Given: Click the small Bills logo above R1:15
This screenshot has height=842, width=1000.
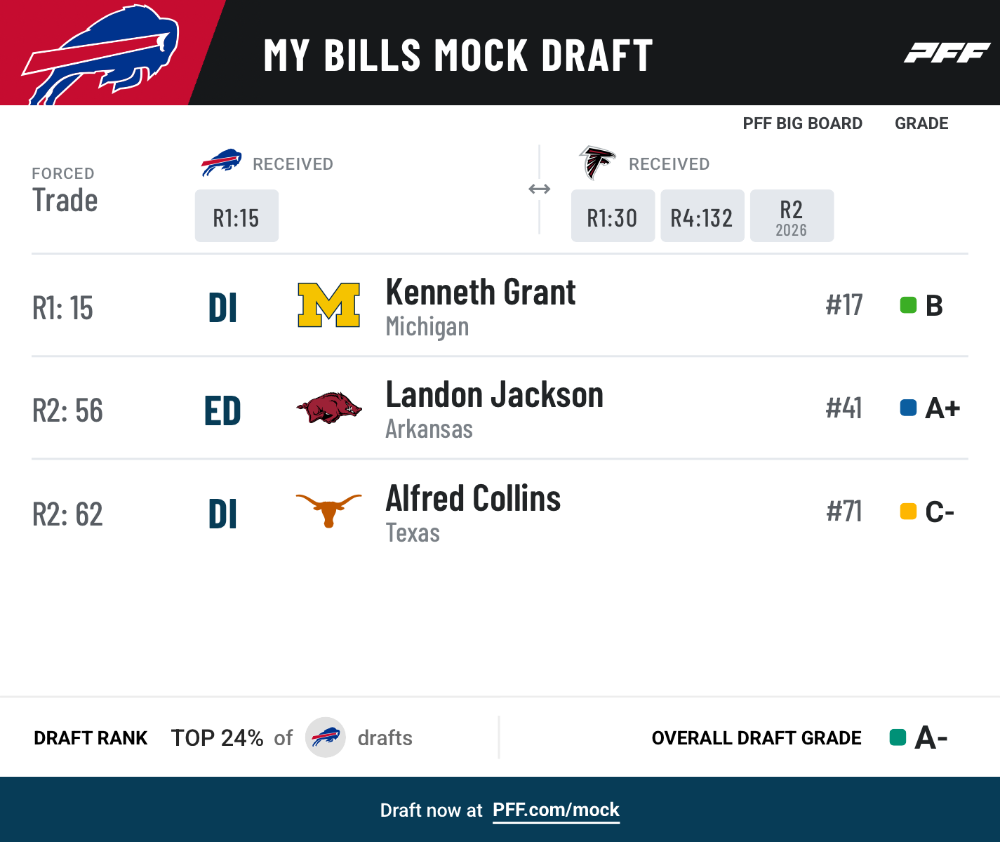Looking at the screenshot, I should coord(221,163).
